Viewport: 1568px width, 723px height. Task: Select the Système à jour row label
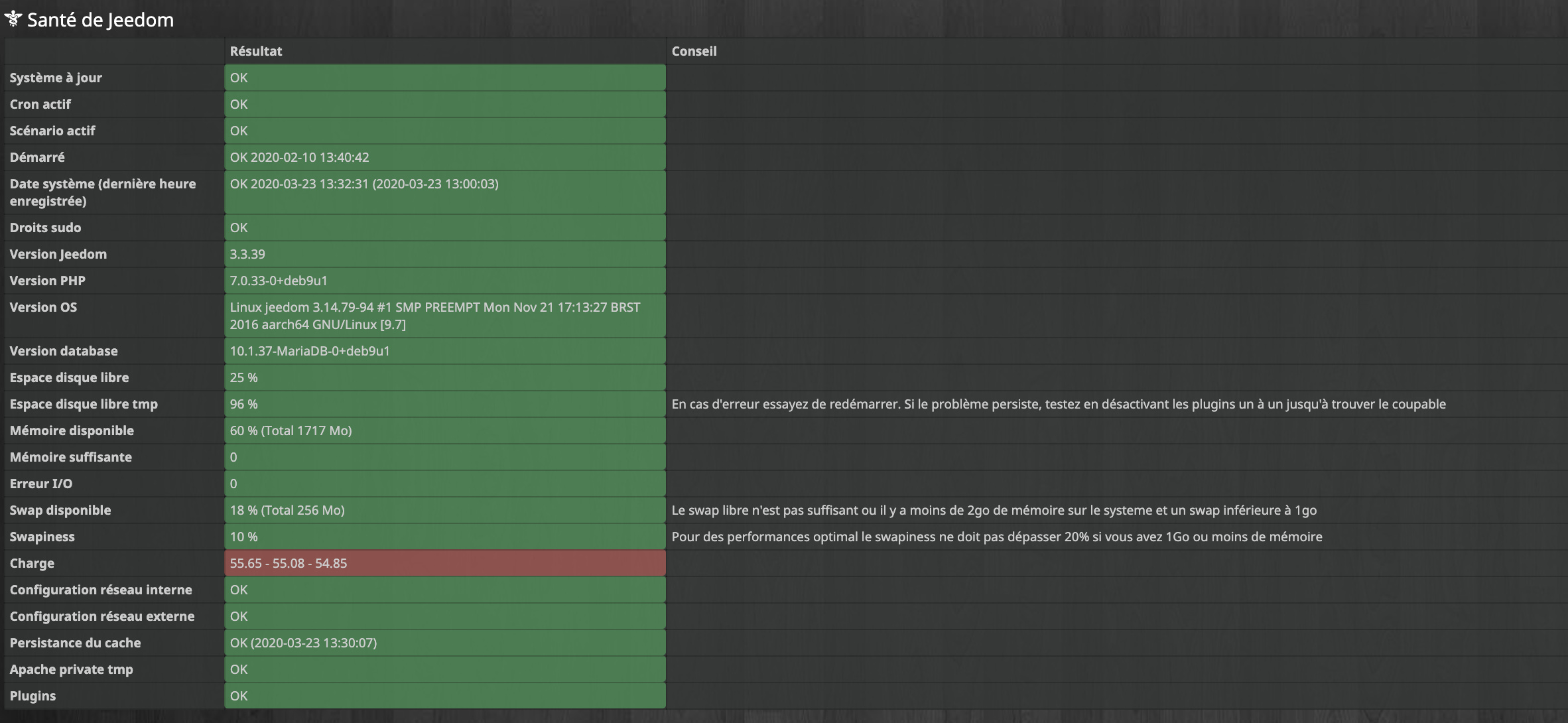[x=56, y=78]
